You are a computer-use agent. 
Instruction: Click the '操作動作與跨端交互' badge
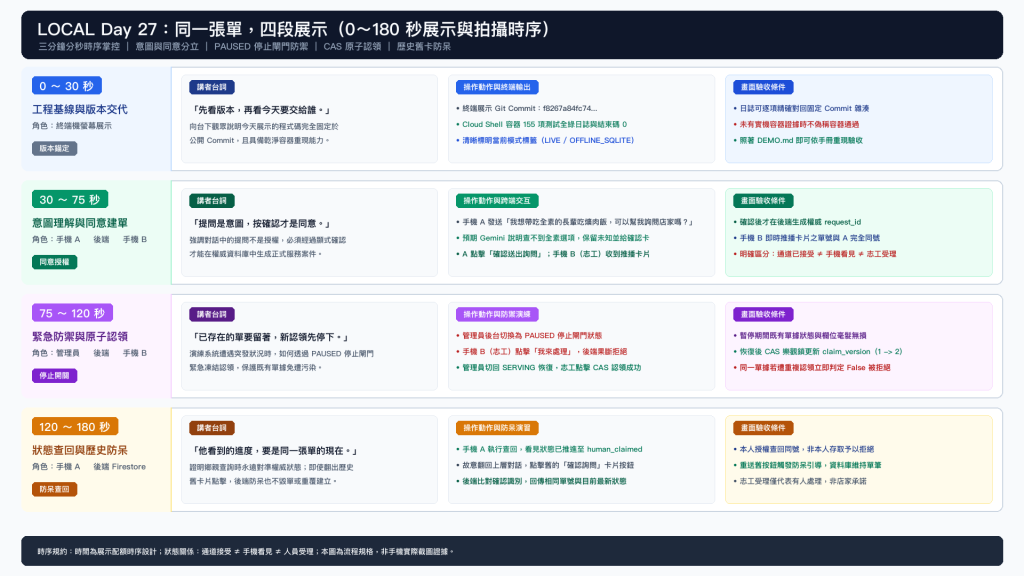click(497, 200)
